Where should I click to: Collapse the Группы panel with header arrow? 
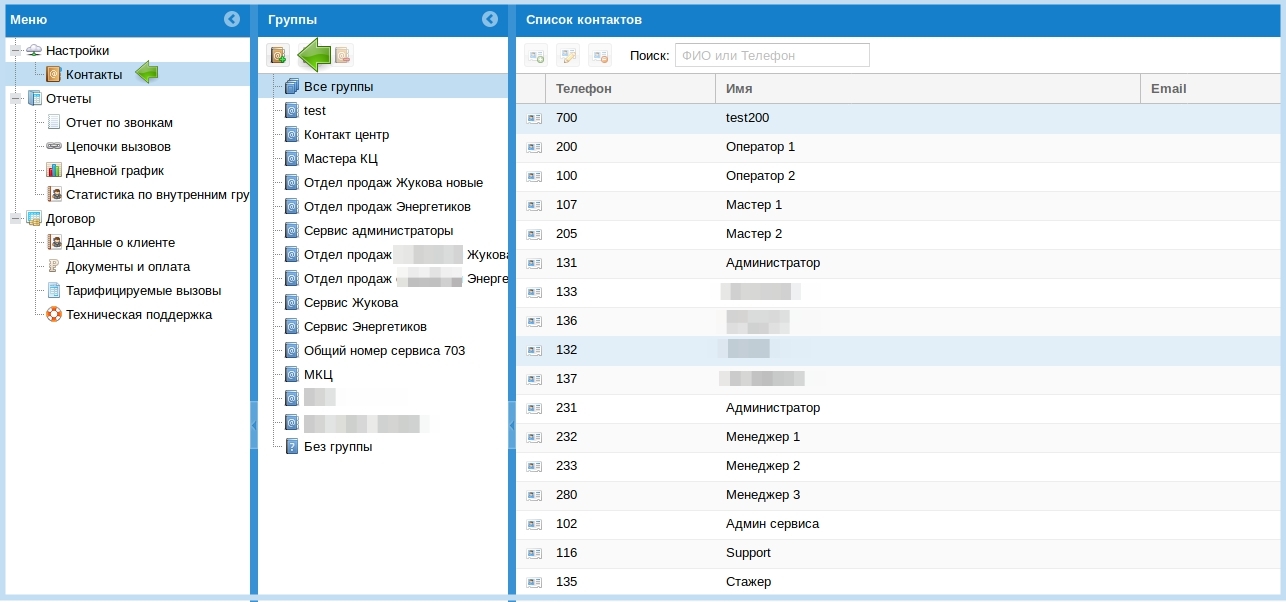[490, 19]
